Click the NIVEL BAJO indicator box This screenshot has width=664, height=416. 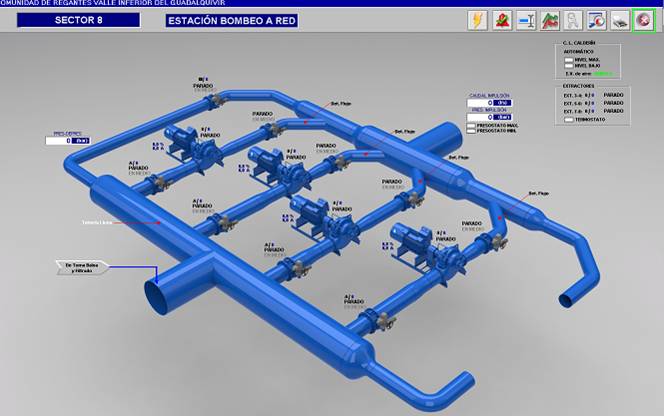(569, 66)
